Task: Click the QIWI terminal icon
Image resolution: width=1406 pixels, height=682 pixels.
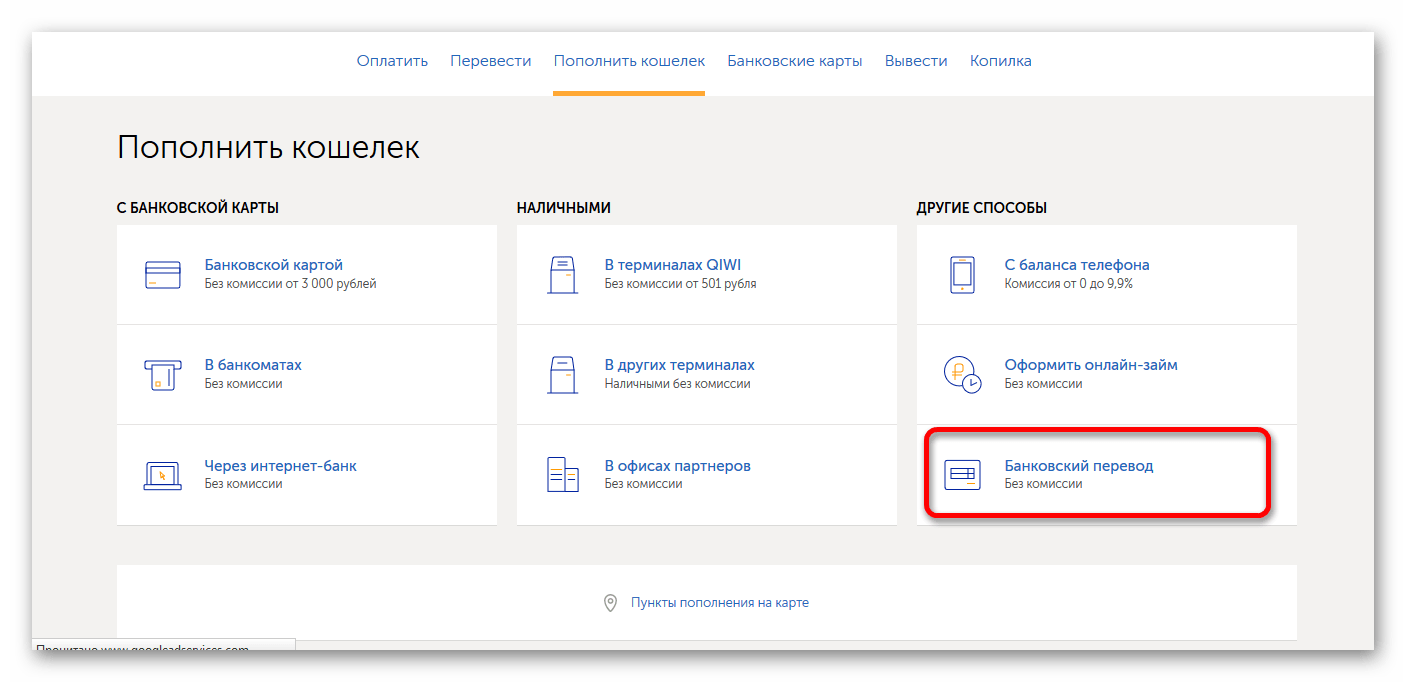Action: click(x=562, y=275)
